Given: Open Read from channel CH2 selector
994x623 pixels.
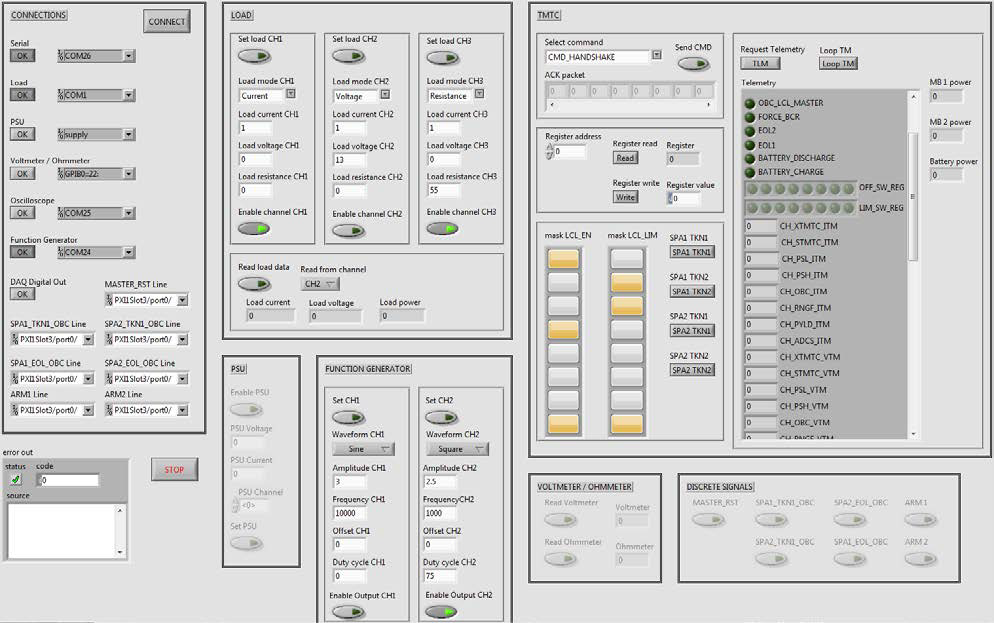Looking at the screenshot, I should point(320,284).
